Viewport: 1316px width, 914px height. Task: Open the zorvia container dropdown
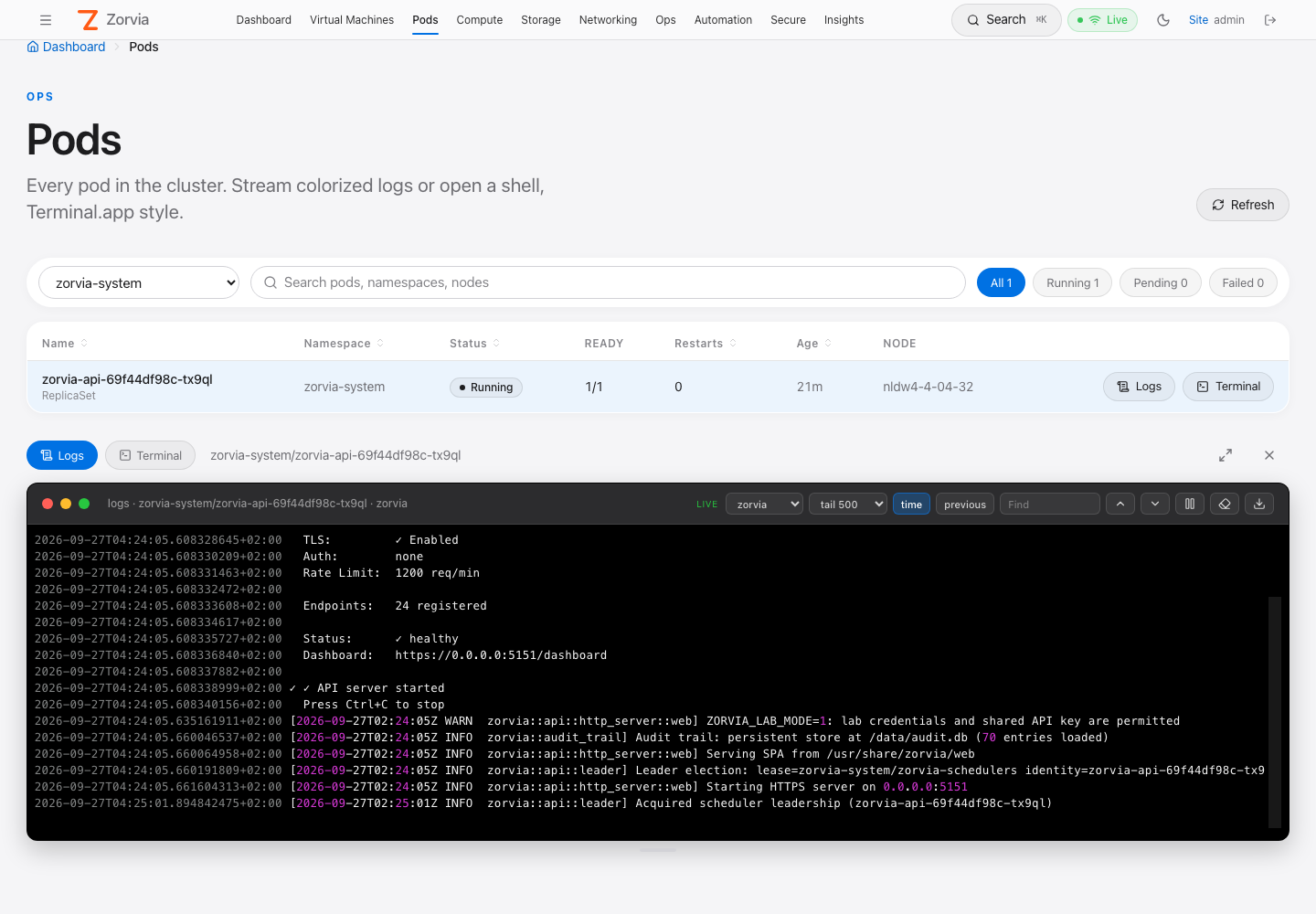pyautogui.click(x=765, y=504)
